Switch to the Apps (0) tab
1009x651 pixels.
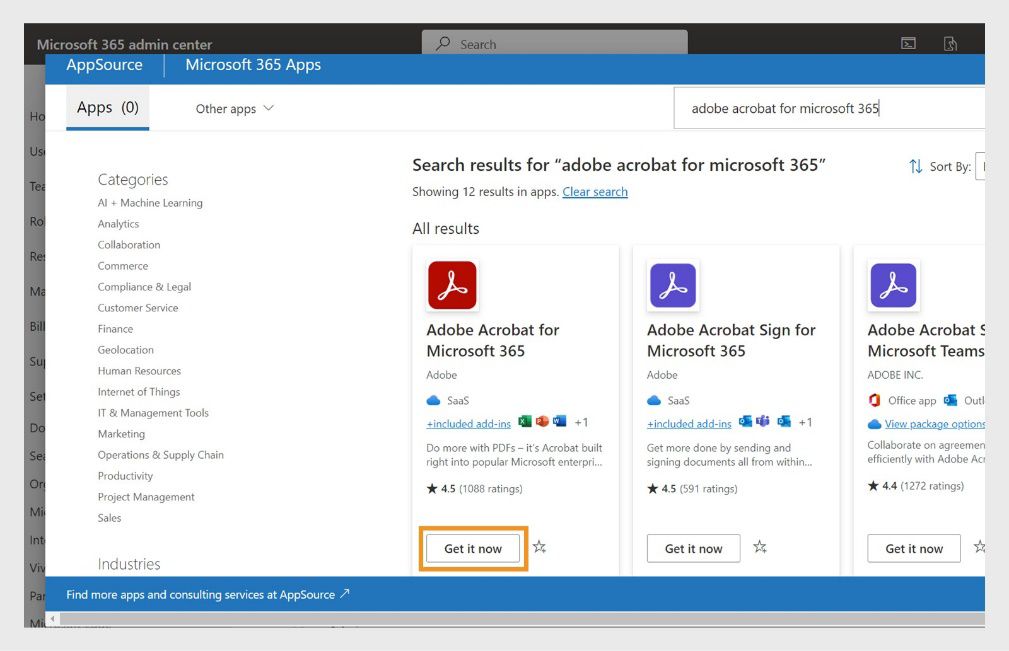pyautogui.click(x=106, y=108)
